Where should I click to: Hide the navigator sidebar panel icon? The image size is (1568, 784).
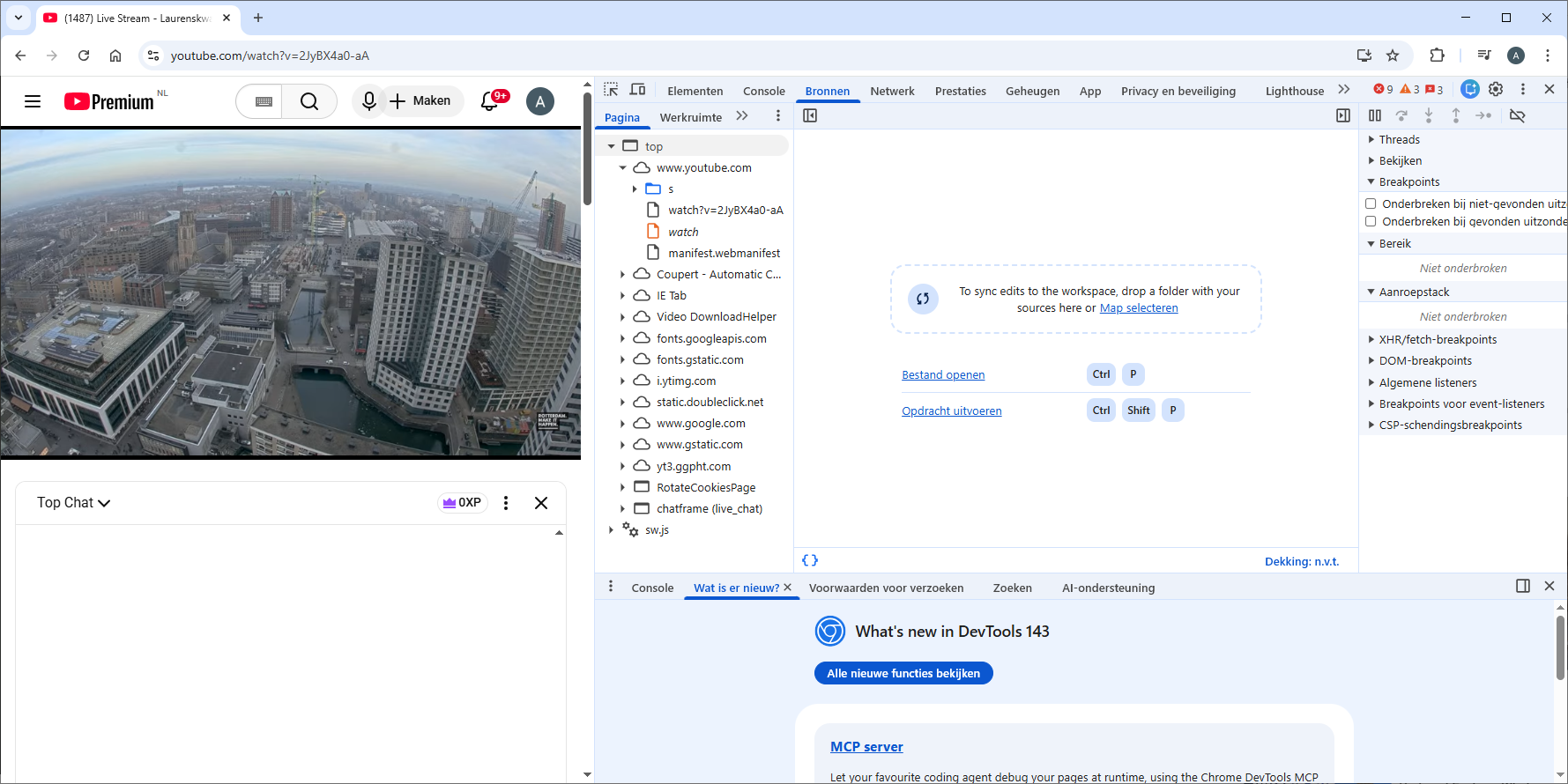(x=810, y=115)
